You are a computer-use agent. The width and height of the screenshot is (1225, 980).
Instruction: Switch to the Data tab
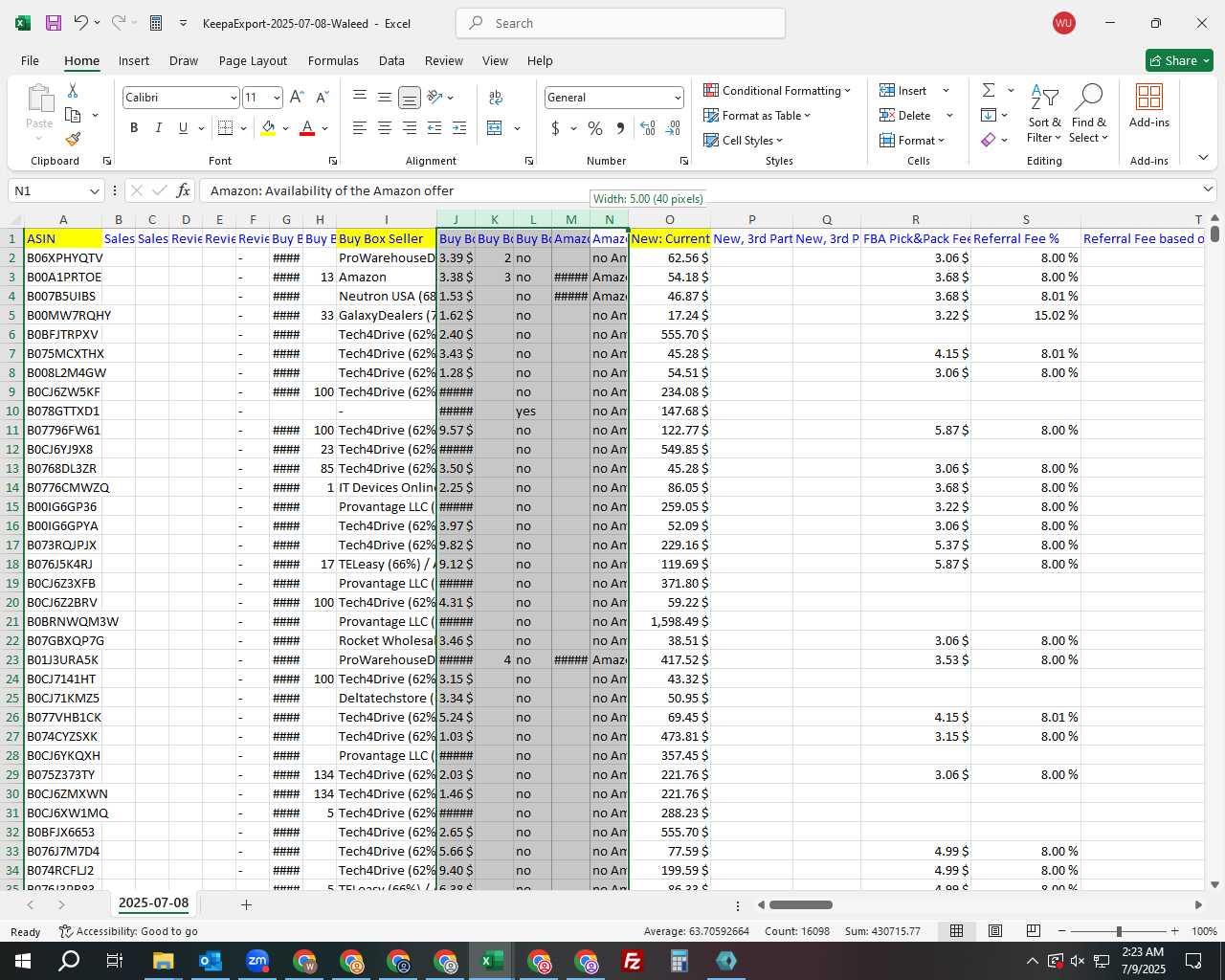click(x=391, y=60)
